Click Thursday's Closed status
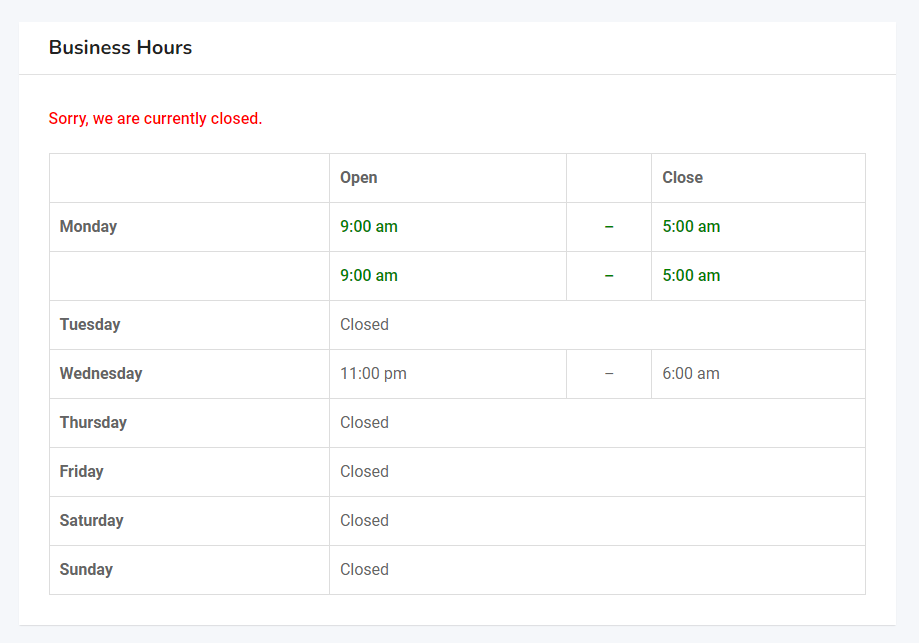This screenshot has width=919, height=643. (364, 422)
